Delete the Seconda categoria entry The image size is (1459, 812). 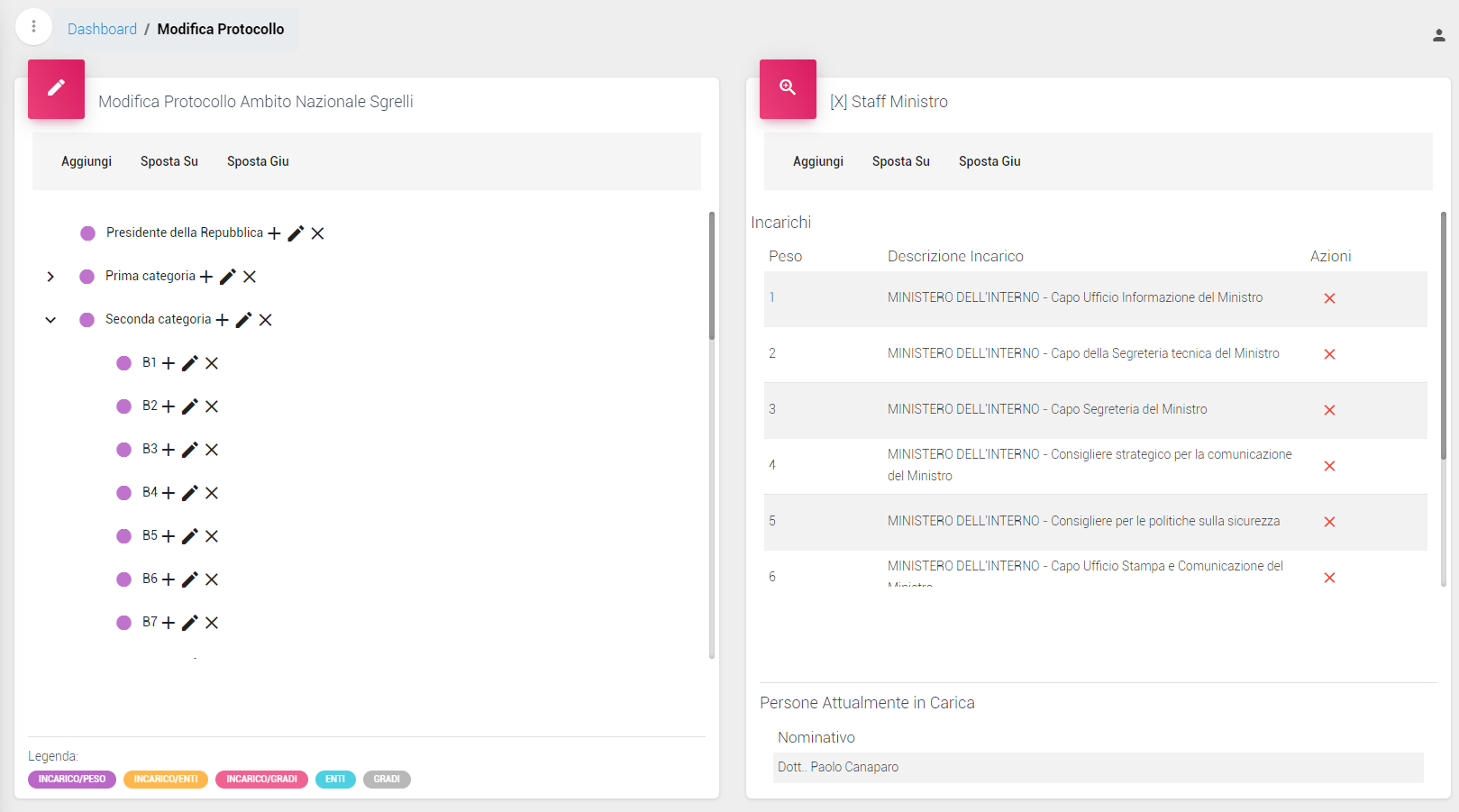click(x=266, y=320)
